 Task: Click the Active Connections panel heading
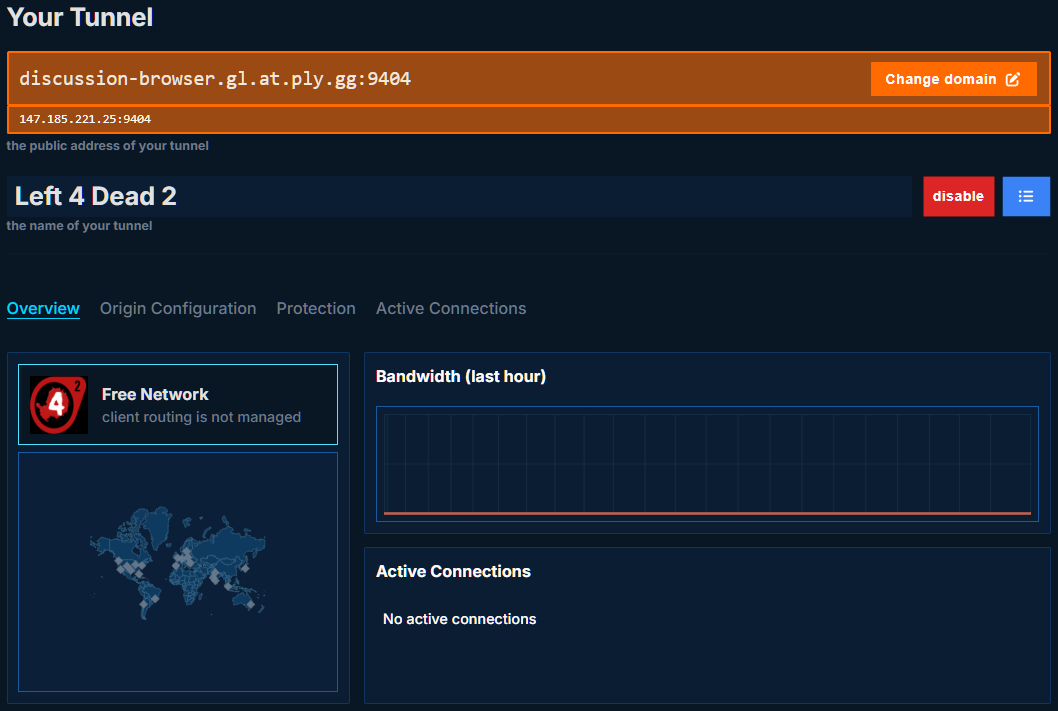453,571
